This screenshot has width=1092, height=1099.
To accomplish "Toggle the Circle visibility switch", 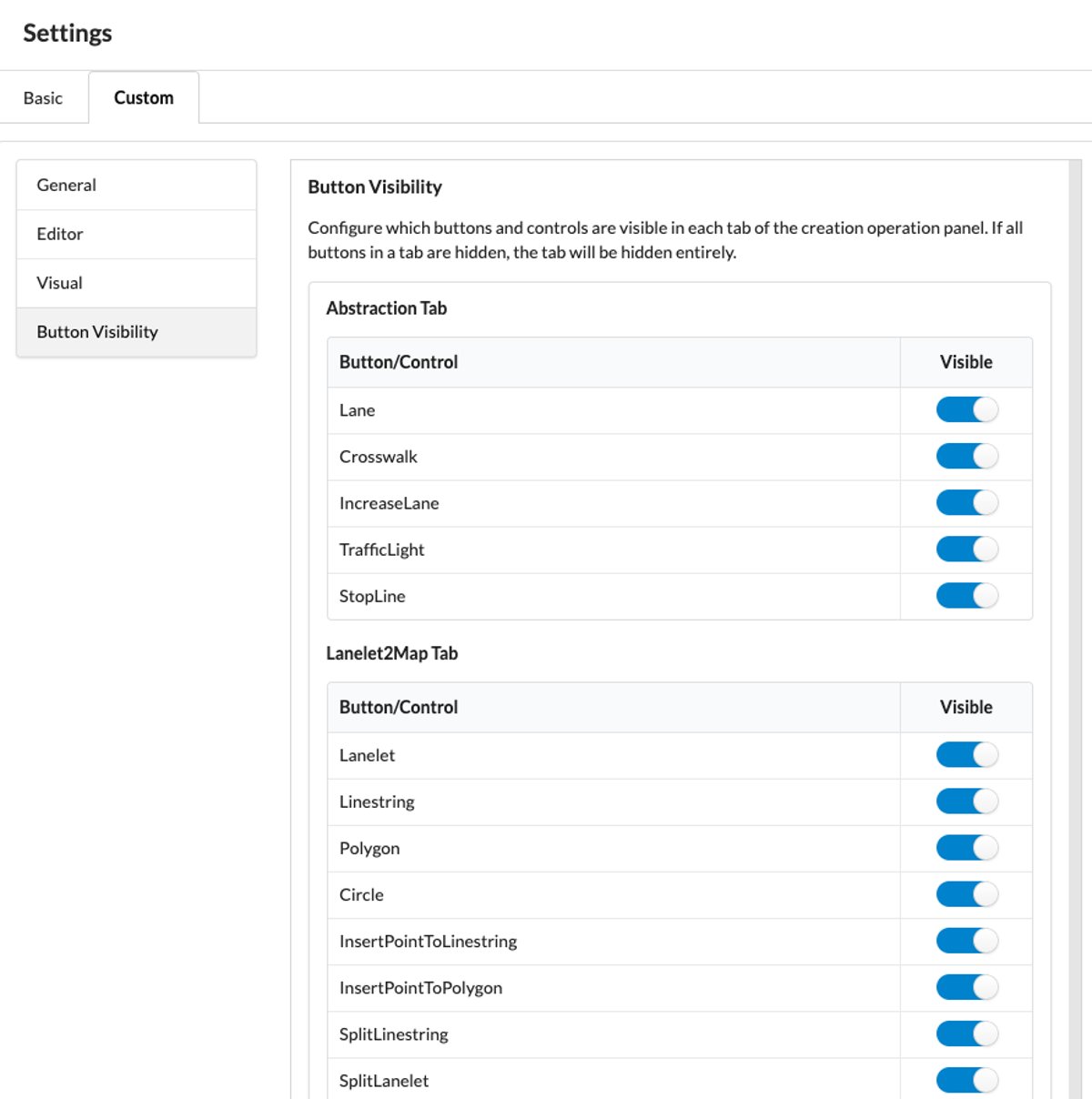I will (966, 894).
